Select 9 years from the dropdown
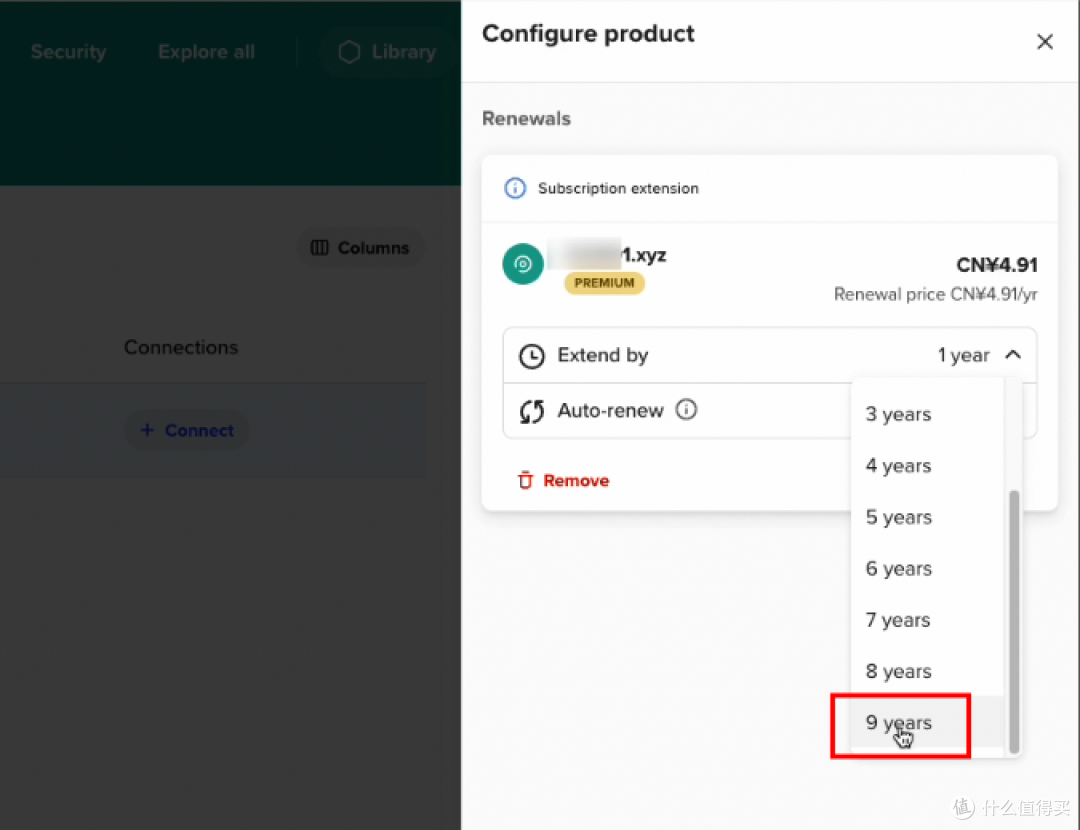Image resolution: width=1080 pixels, height=830 pixels. click(899, 723)
